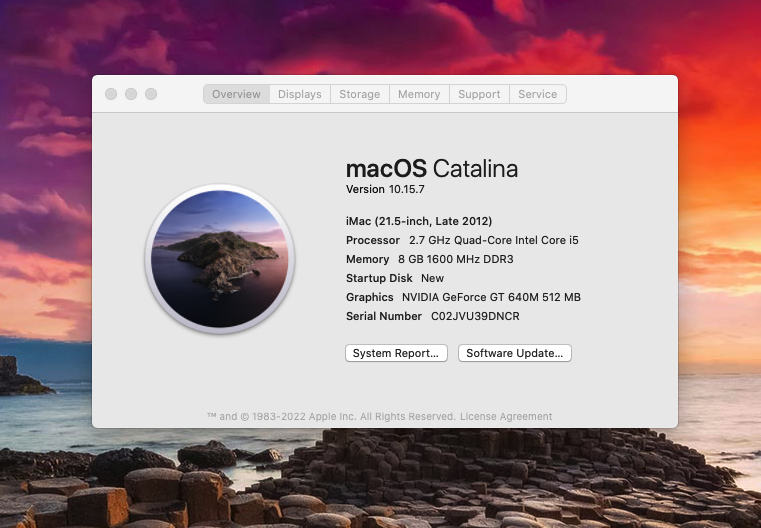761x528 pixels.
Task: Click the Startup Disk value New
Action: tap(432, 278)
